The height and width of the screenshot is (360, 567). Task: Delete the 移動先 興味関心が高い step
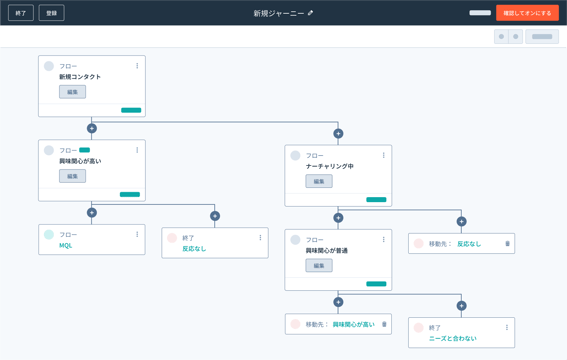(x=384, y=324)
